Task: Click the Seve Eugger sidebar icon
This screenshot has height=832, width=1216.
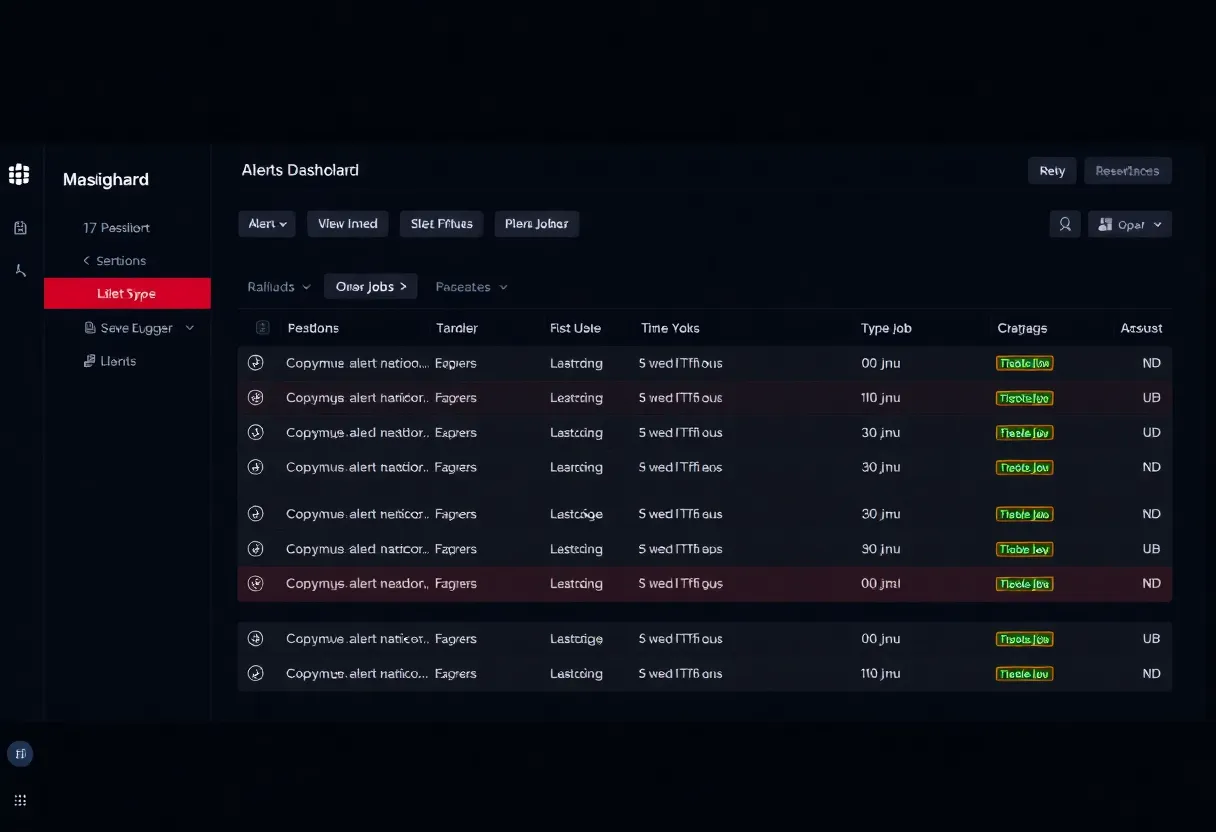Action: click(90, 327)
